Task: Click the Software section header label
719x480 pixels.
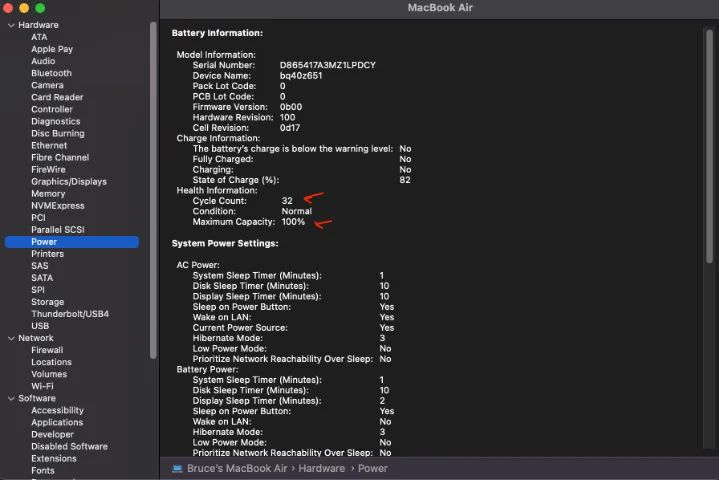Action: (37, 398)
